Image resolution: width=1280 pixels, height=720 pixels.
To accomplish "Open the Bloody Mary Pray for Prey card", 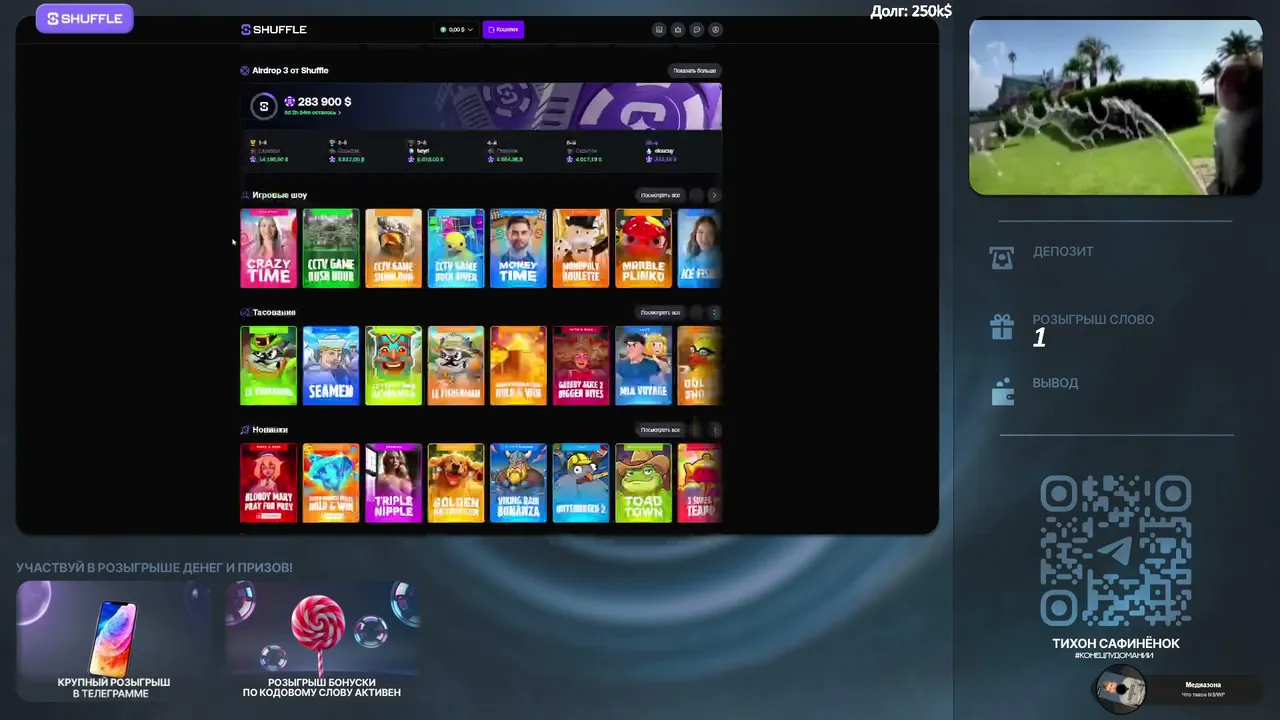I will 269,483.
